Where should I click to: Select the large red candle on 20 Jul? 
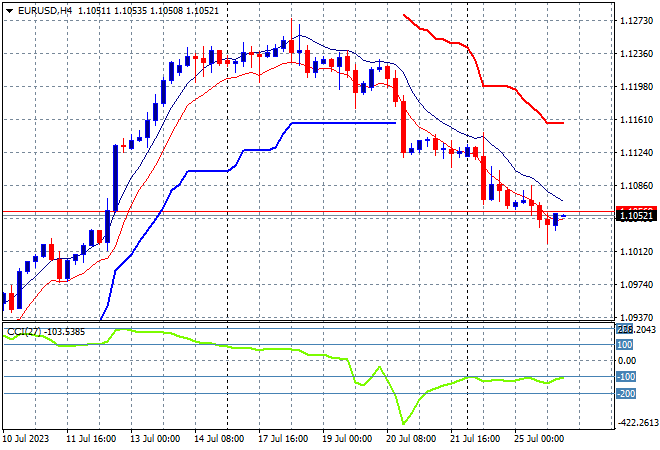(x=403, y=127)
